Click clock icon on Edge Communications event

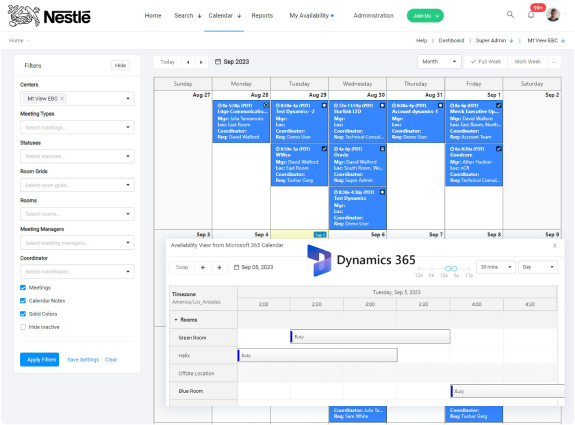pyautogui.click(x=220, y=106)
